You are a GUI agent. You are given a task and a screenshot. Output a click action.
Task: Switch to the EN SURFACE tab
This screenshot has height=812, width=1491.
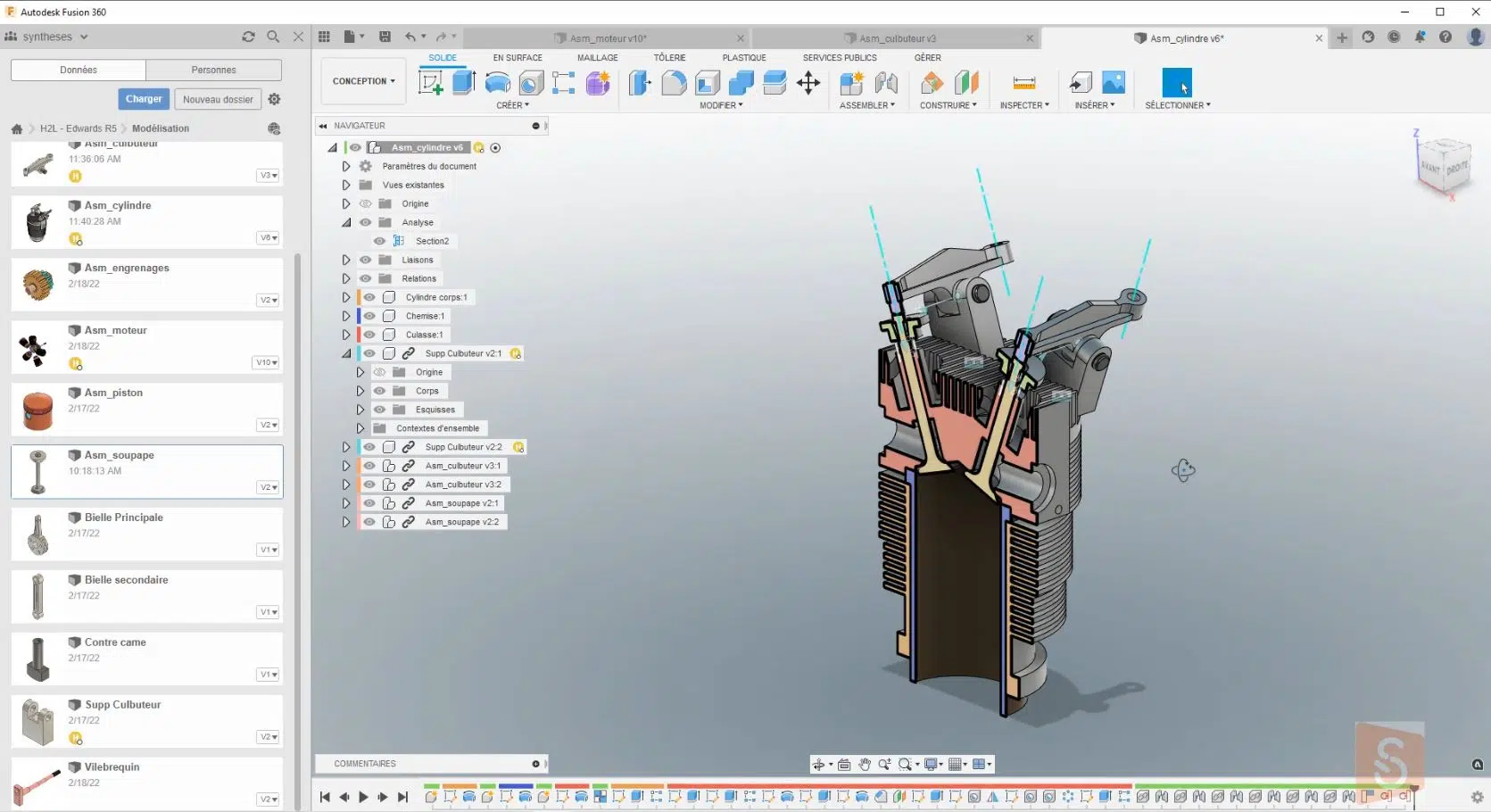click(x=518, y=58)
